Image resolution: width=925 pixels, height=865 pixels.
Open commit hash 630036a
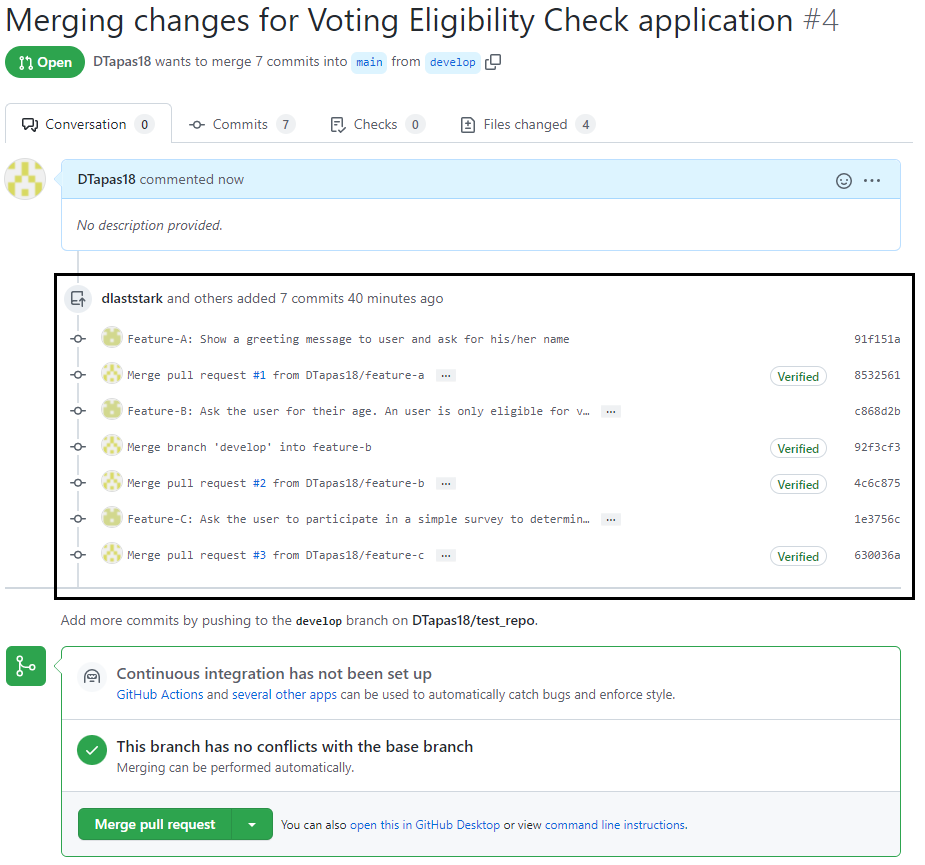click(877, 555)
